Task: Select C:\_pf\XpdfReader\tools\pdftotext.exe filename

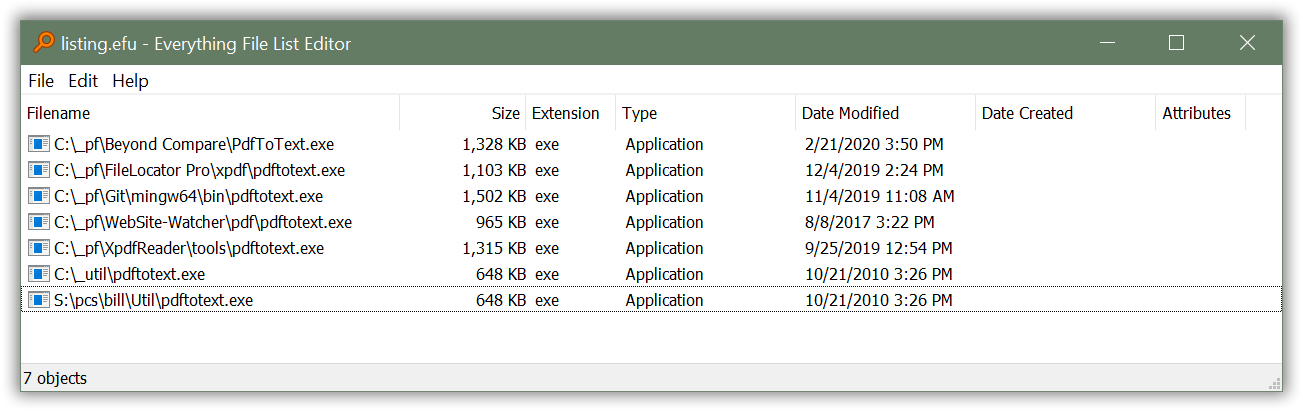Action: pyautogui.click(x=189, y=248)
